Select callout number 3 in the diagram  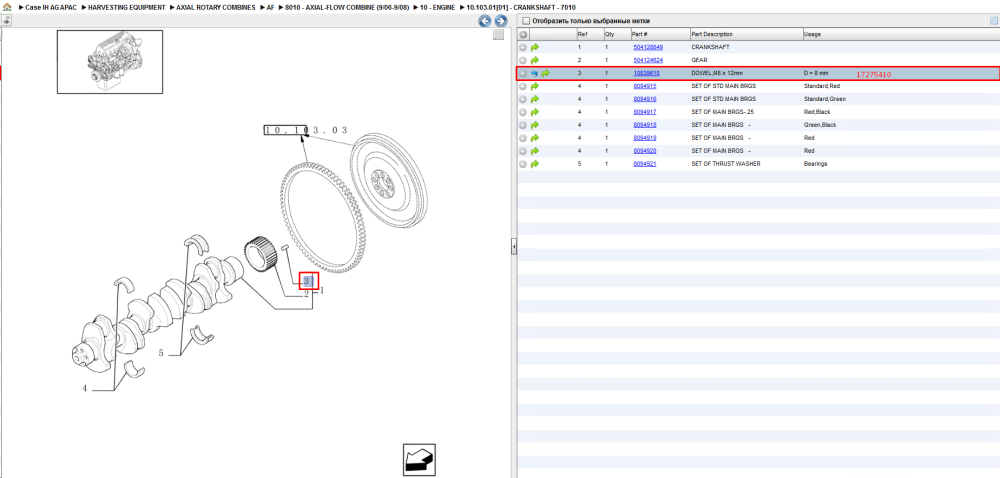coord(308,280)
